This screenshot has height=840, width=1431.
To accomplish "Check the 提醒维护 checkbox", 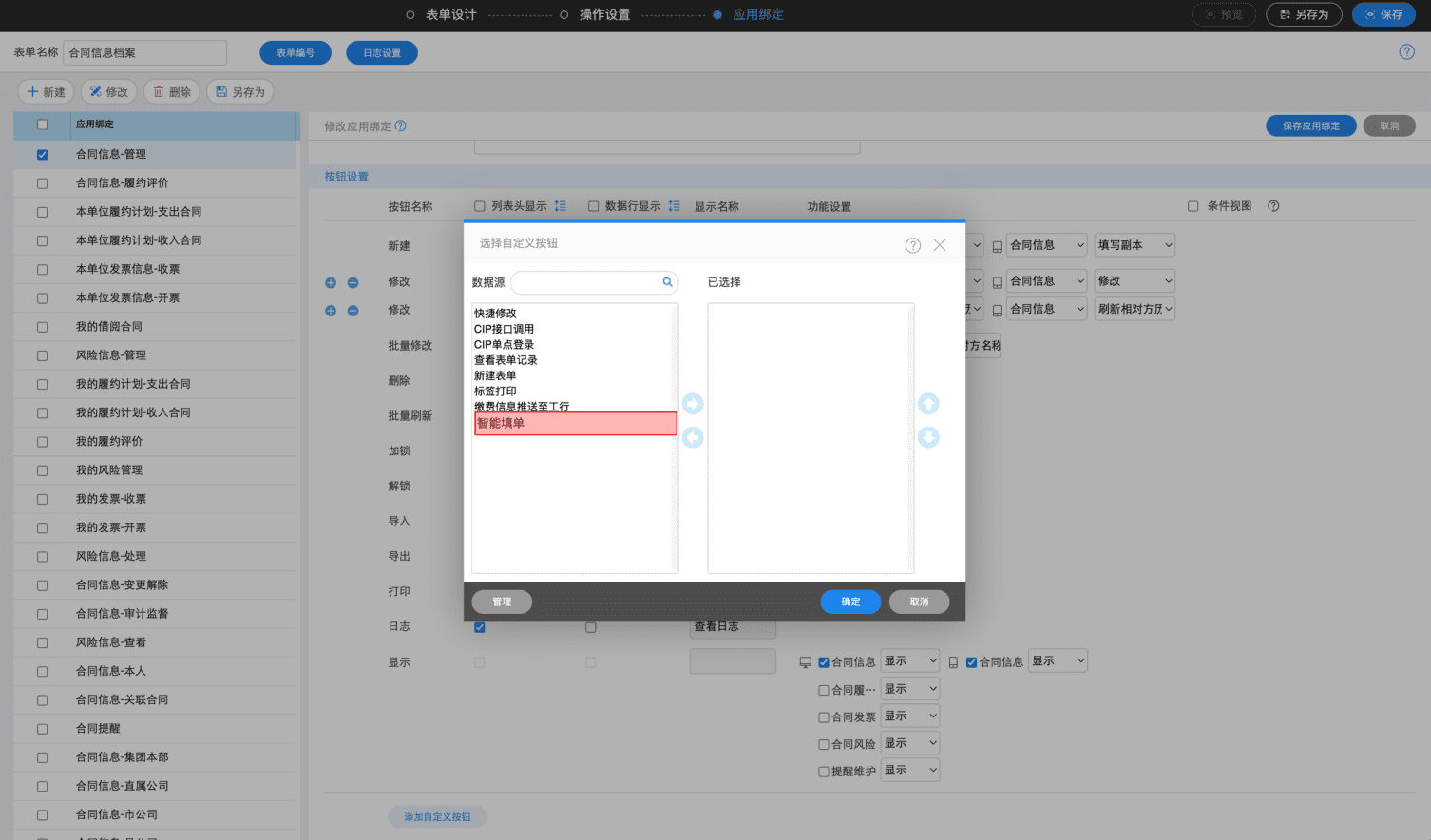I will [x=824, y=772].
